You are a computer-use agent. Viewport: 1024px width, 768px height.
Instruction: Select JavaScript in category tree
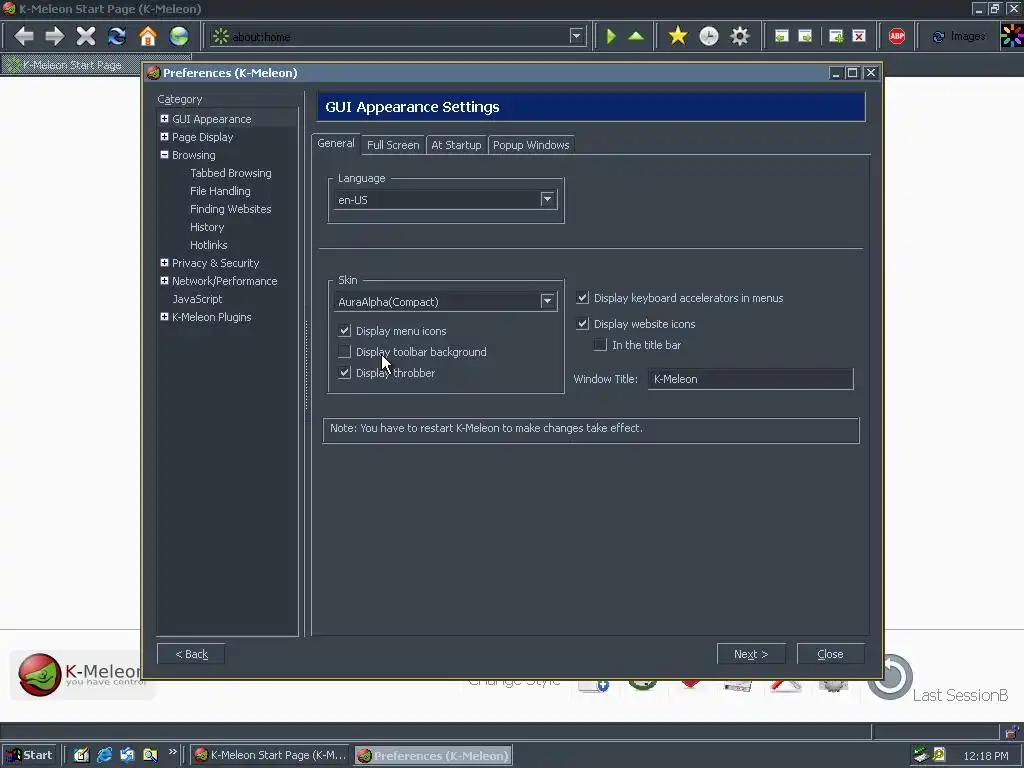(x=197, y=298)
